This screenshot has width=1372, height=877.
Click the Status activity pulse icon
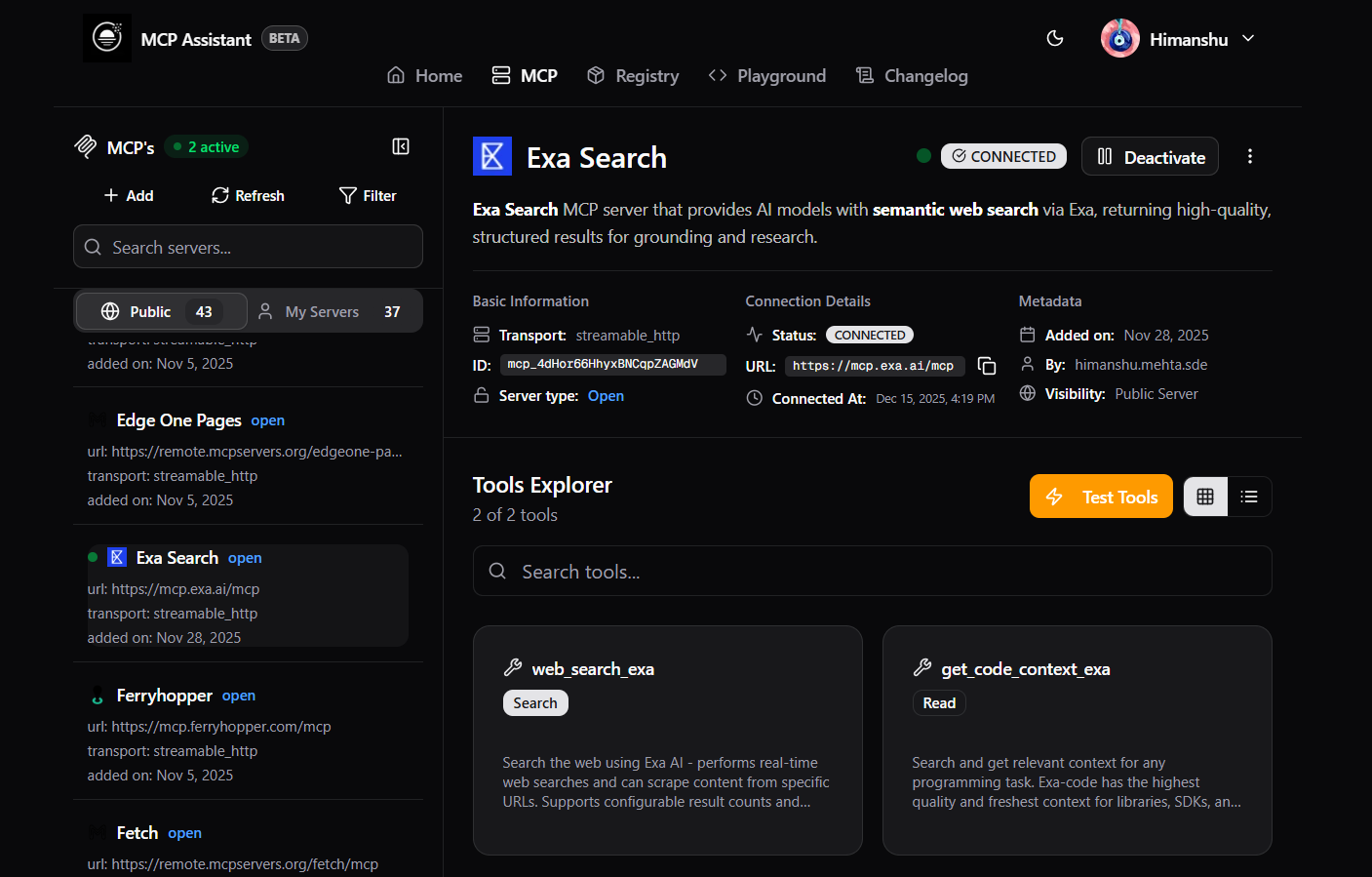click(x=755, y=335)
